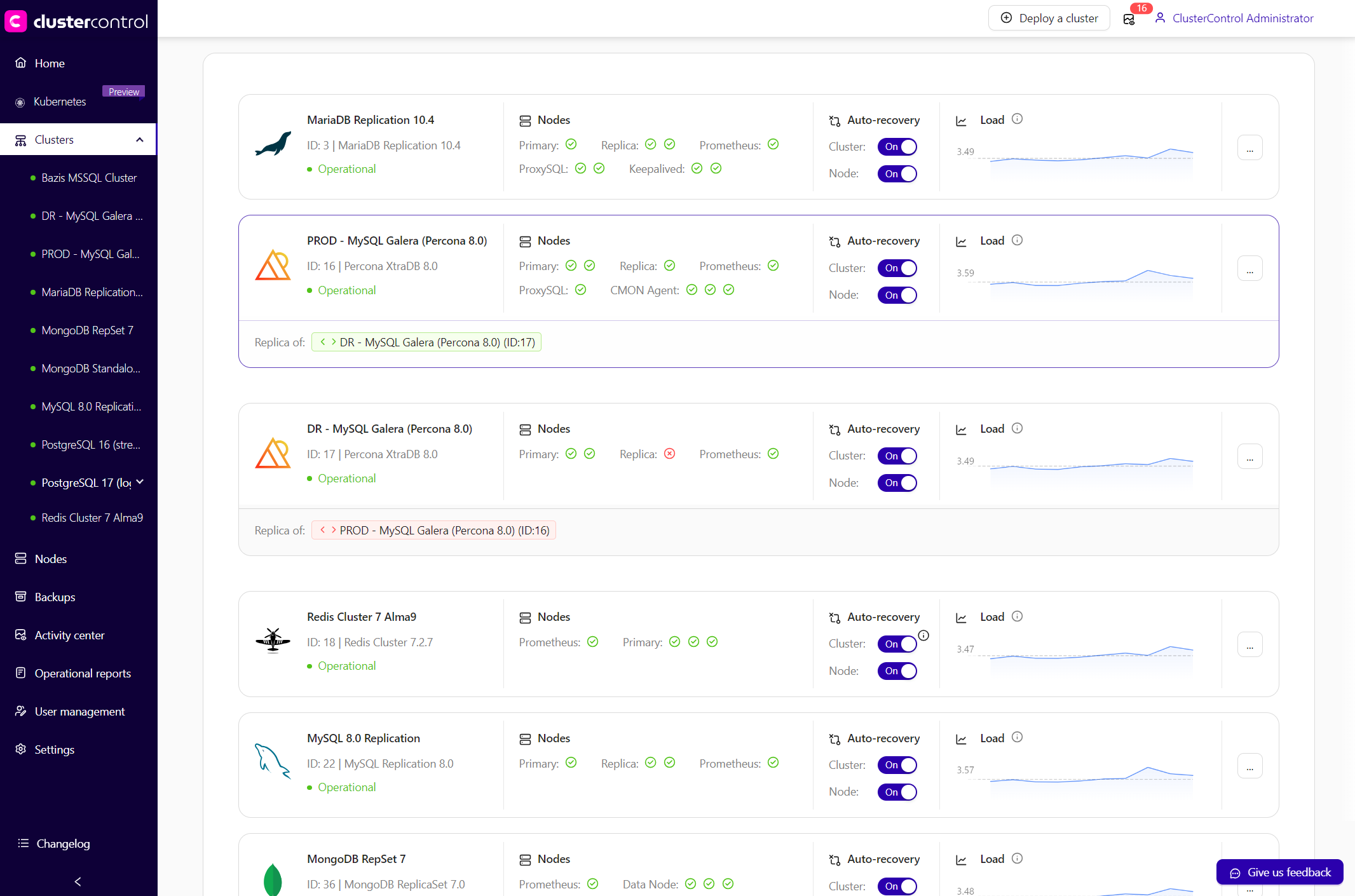Click the Deploy a cluster button
Image resolution: width=1355 pixels, height=896 pixels.
point(1049,18)
